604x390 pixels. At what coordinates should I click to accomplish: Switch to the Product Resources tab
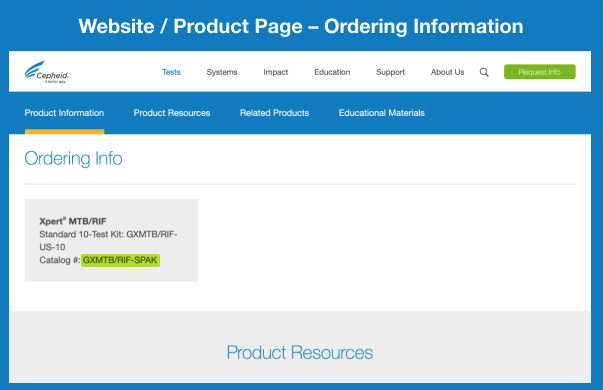click(x=172, y=113)
